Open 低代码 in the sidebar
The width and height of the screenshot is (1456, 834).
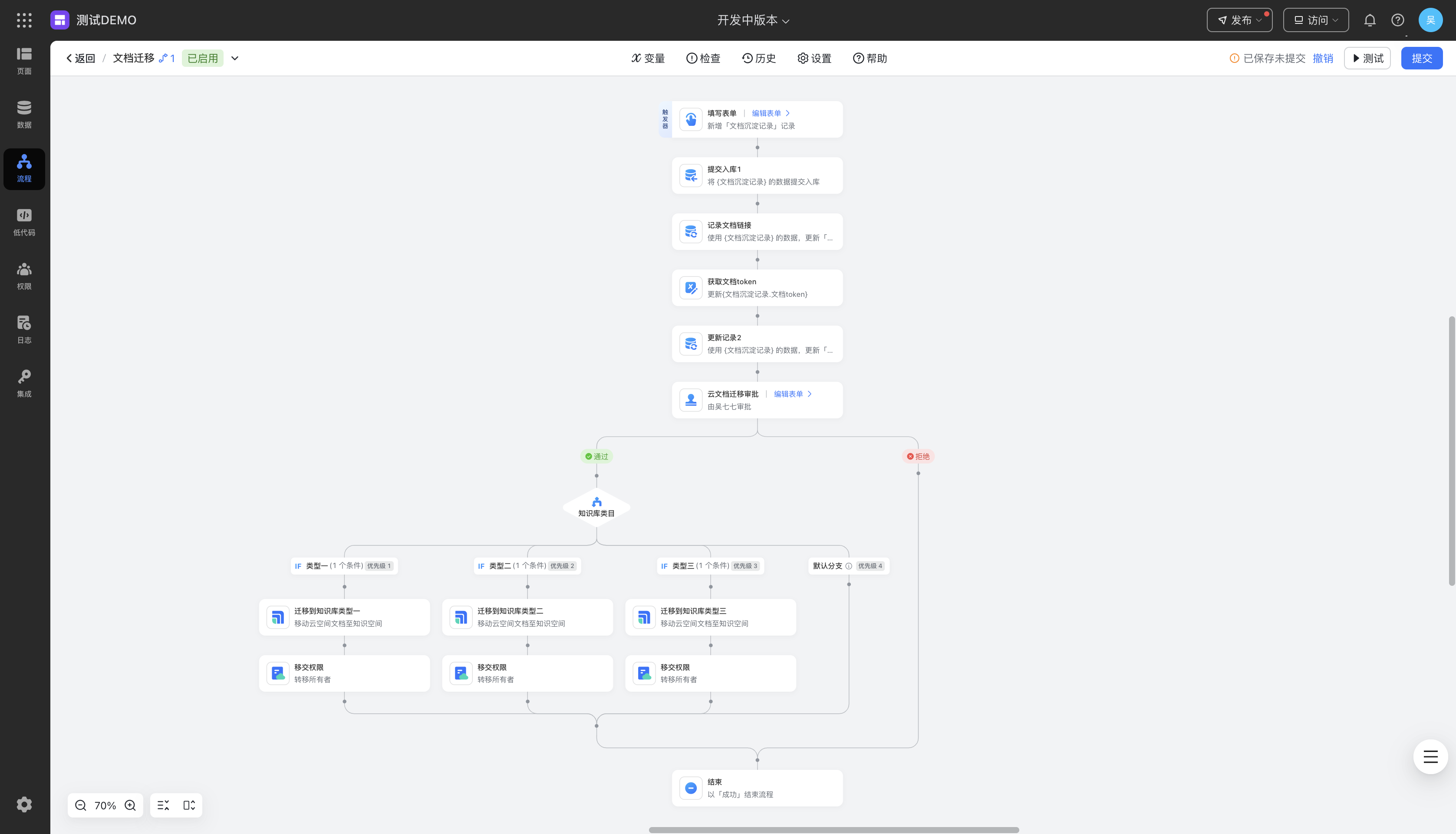(x=24, y=222)
